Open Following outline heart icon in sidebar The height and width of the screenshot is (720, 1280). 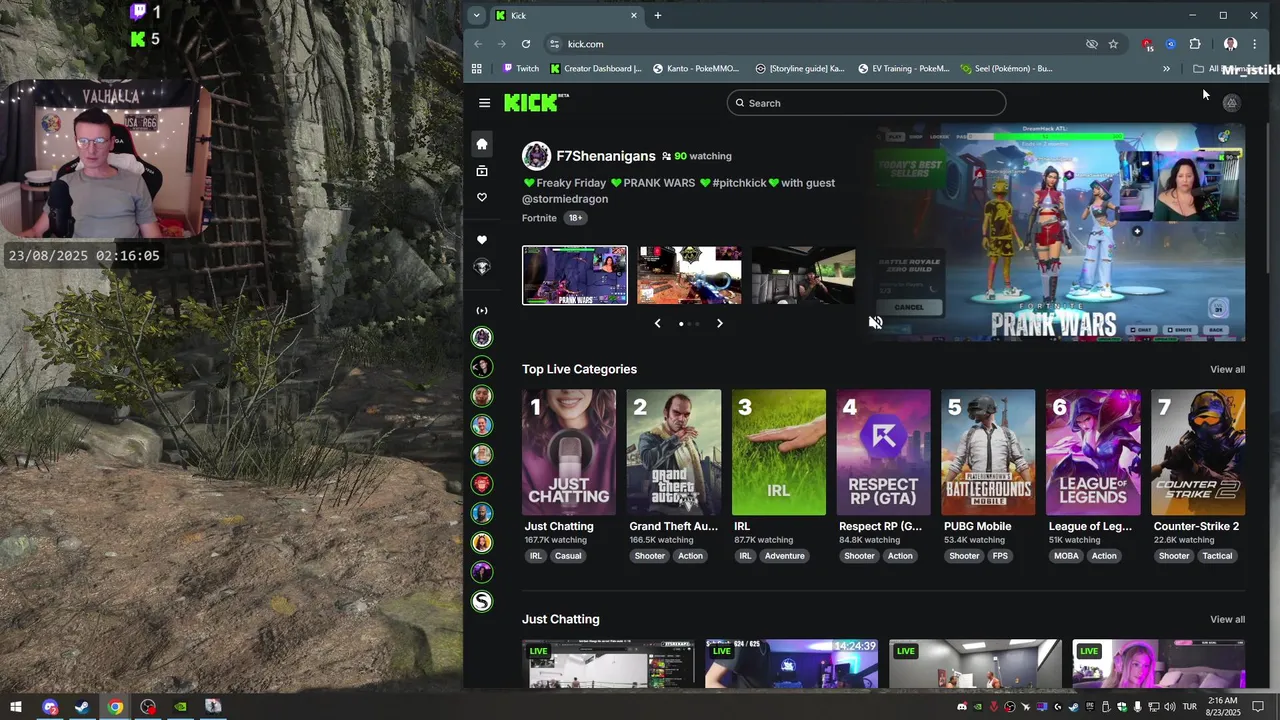point(482,198)
